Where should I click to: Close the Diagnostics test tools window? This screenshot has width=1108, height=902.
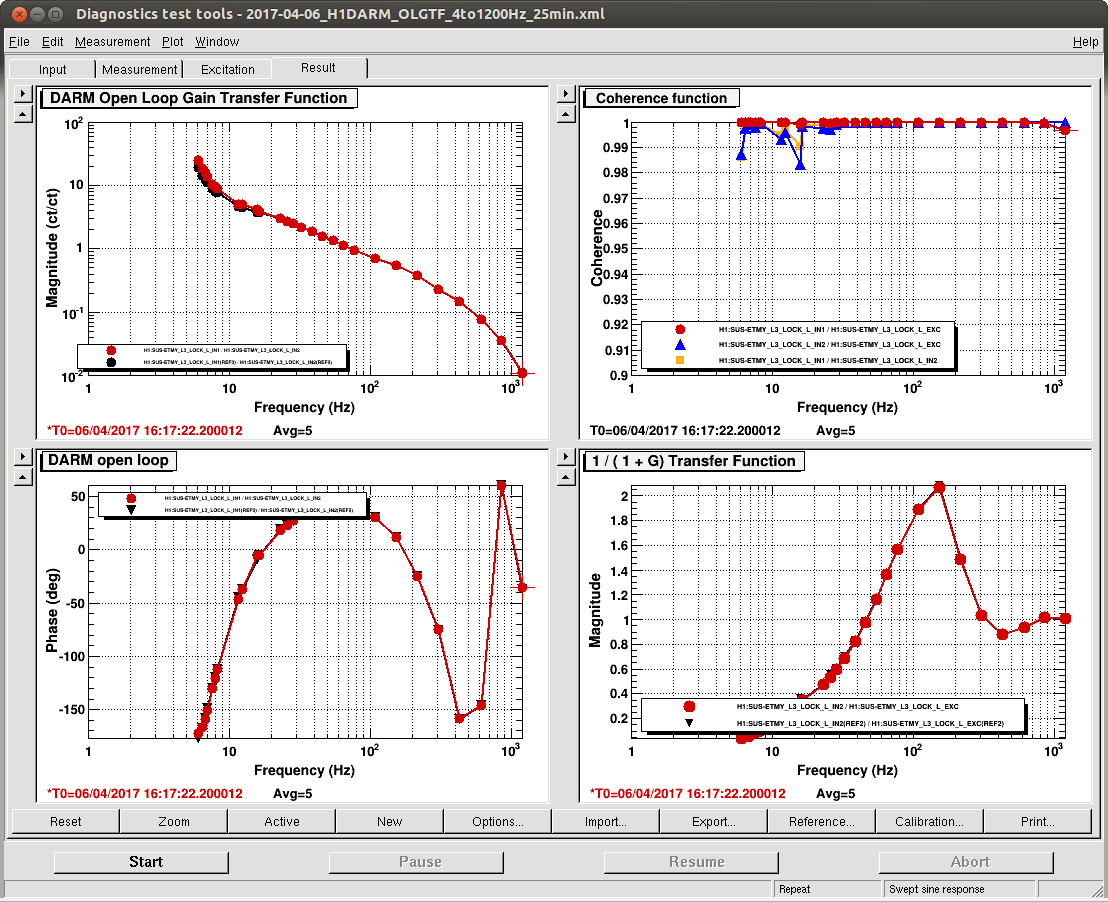pyautogui.click(x=20, y=13)
